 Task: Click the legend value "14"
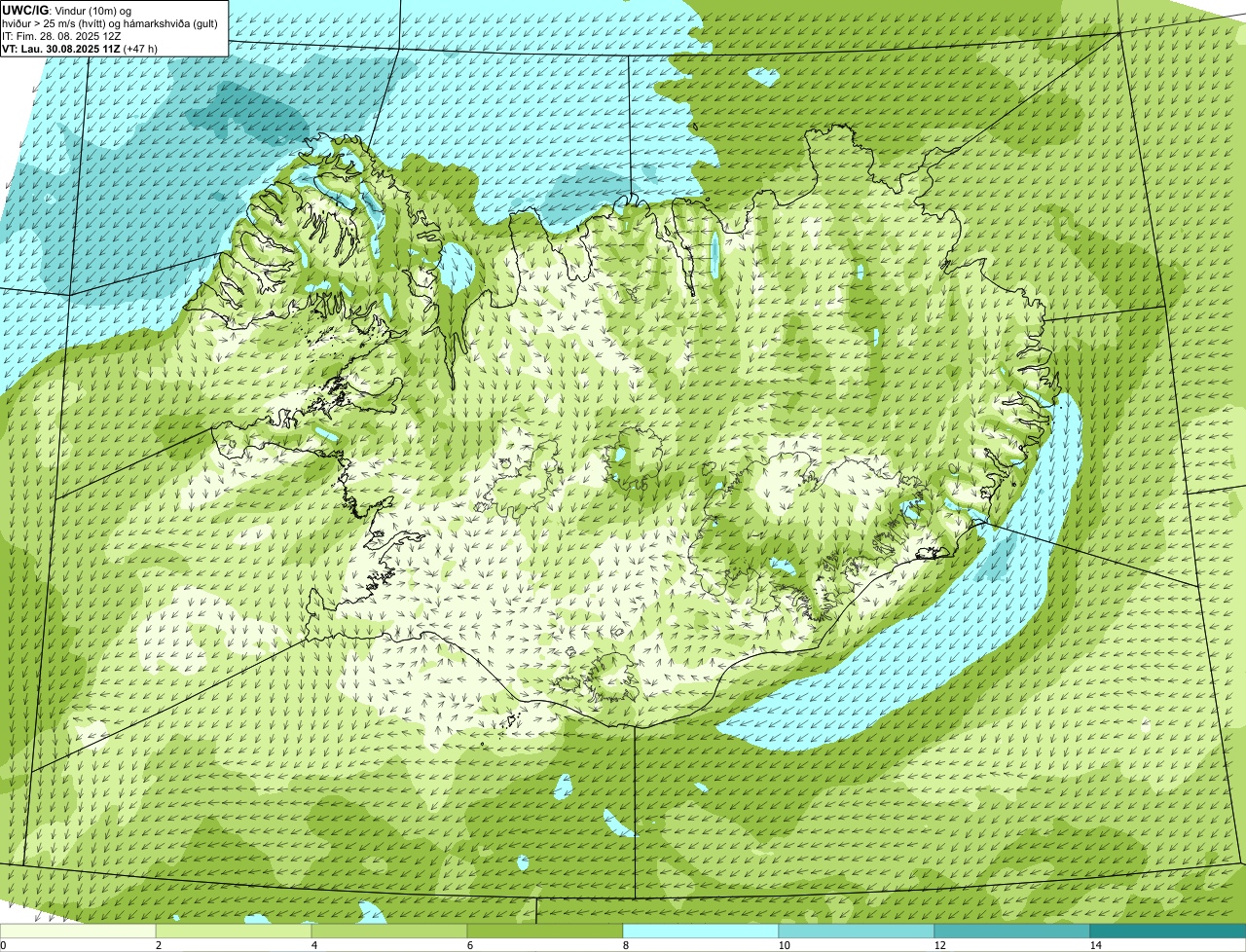(1095, 945)
